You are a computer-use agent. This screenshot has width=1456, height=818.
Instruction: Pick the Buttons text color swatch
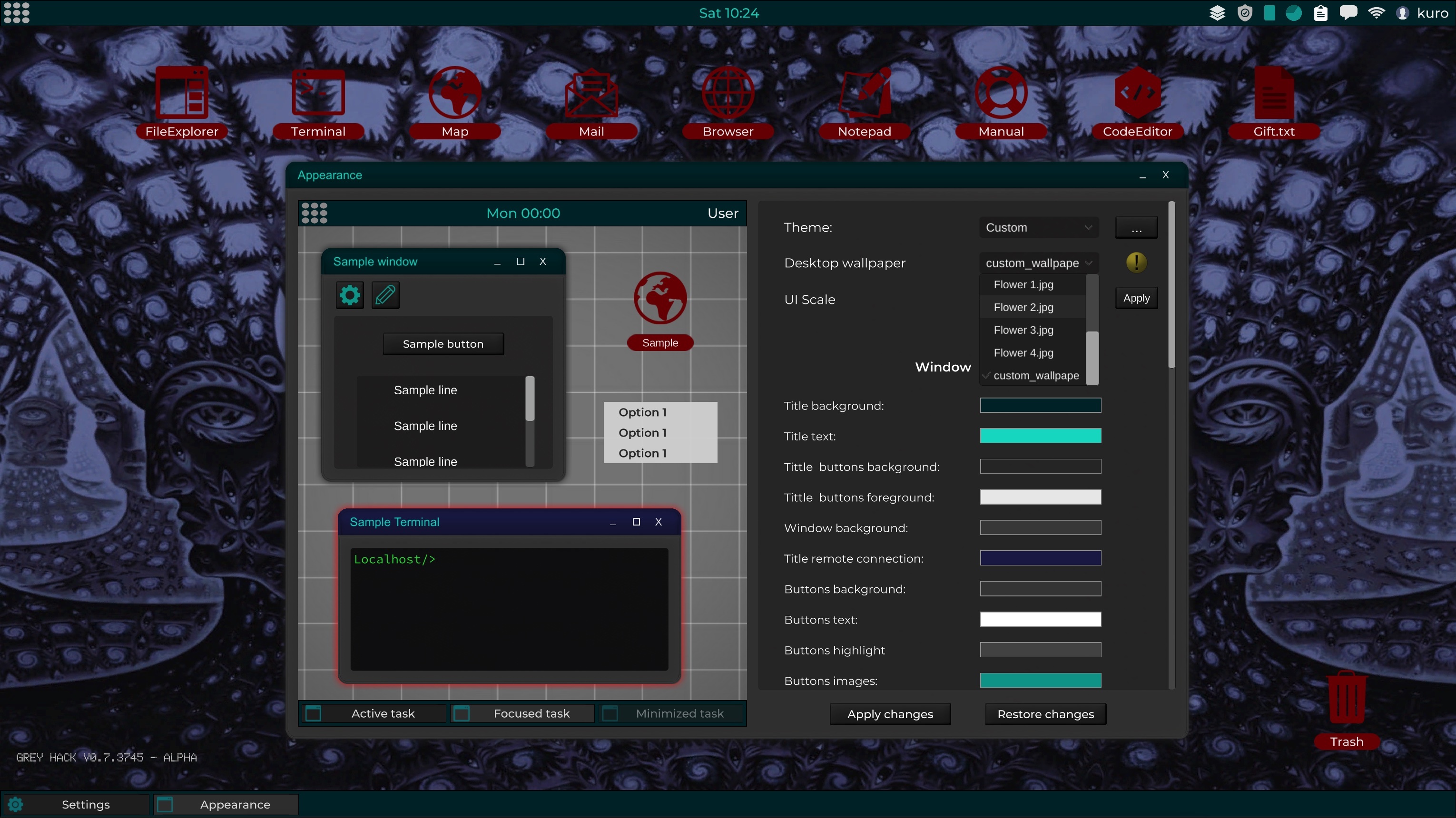(x=1041, y=619)
